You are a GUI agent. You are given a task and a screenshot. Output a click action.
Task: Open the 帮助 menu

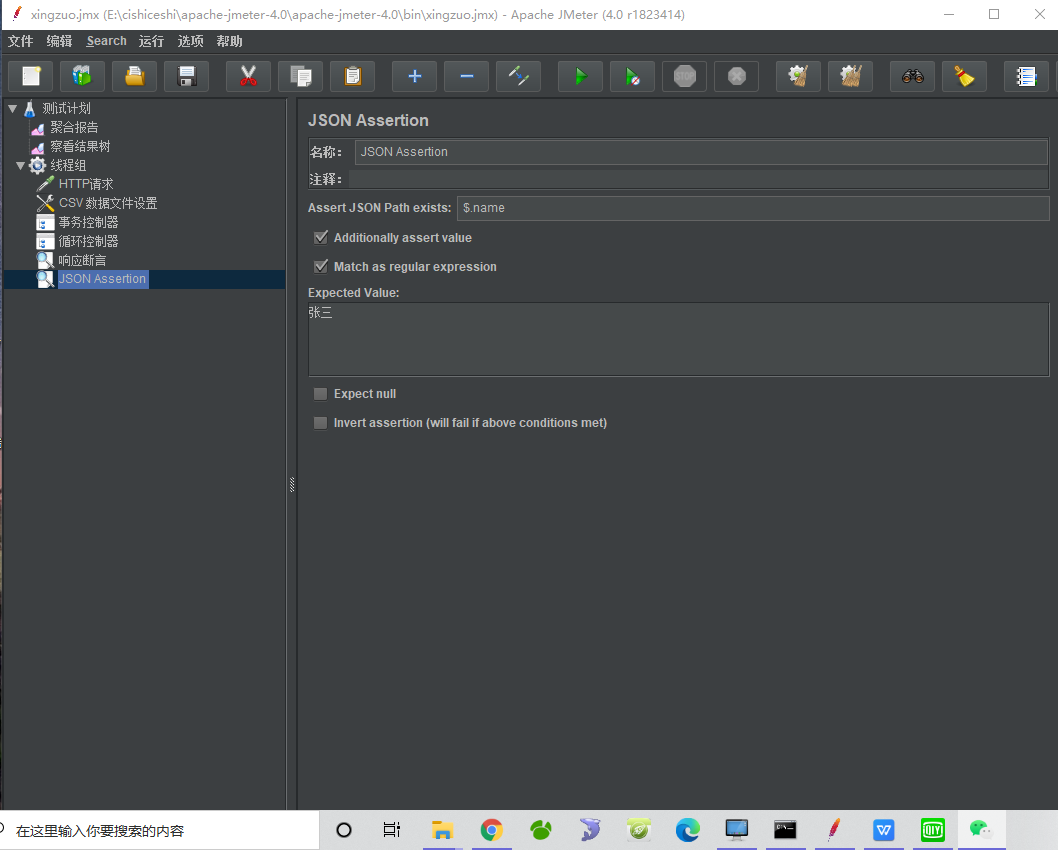pos(229,41)
